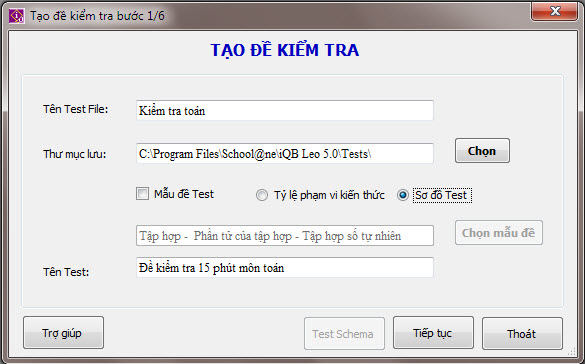Click the disabled Test Schema button
Screen dimensions: 585x364
[344, 333]
